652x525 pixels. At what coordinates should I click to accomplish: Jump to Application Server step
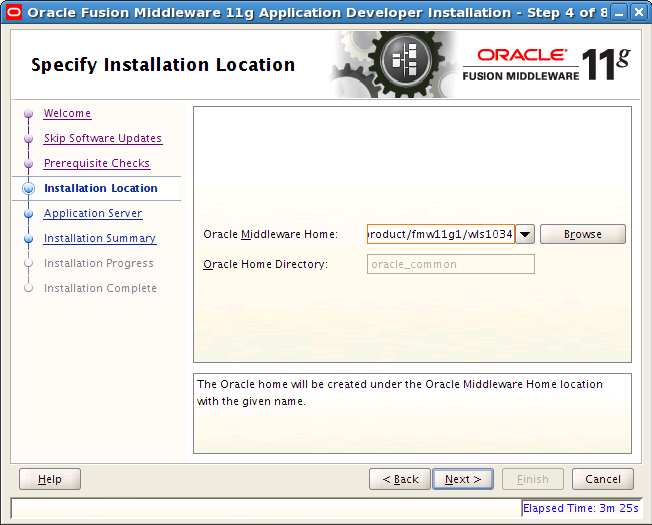93,213
